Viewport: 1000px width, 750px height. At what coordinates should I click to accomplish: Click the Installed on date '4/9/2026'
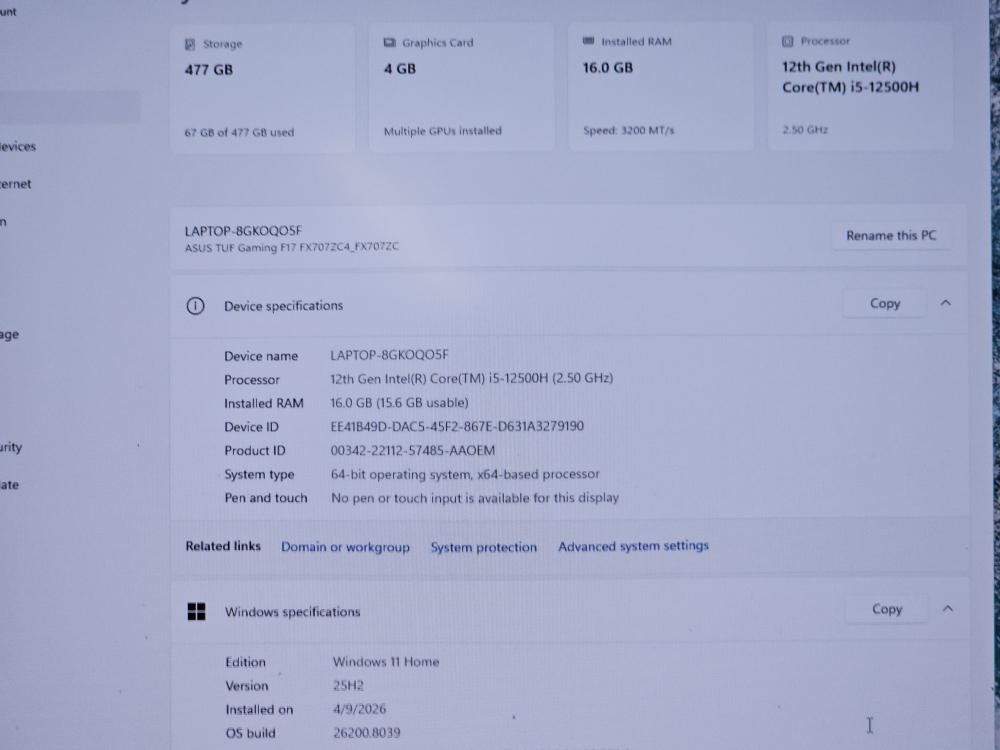[359, 709]
